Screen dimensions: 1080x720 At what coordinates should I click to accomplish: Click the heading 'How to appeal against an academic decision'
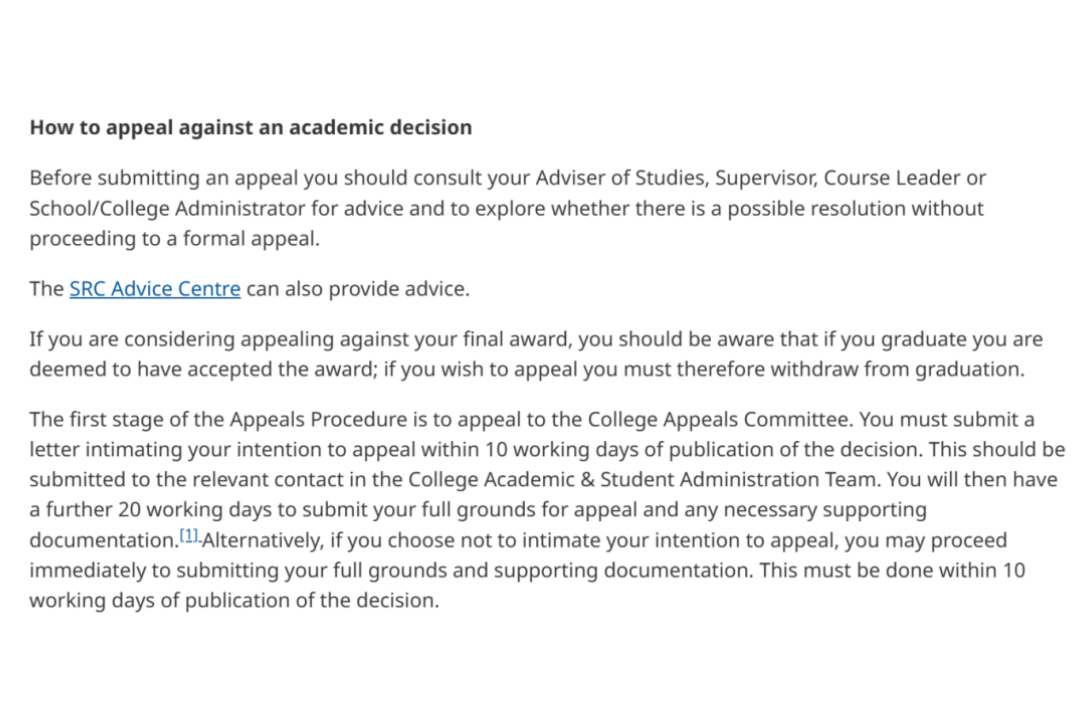[251, 127]
